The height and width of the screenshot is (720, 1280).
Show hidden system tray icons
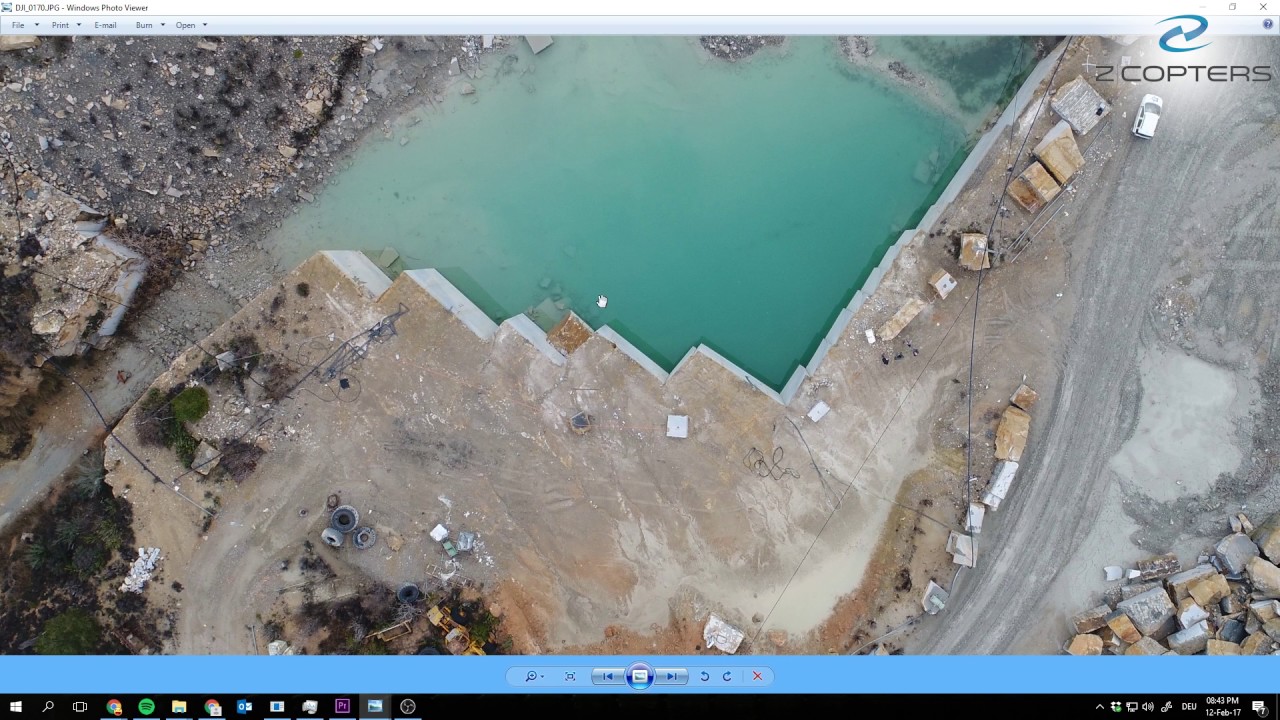1100,707
